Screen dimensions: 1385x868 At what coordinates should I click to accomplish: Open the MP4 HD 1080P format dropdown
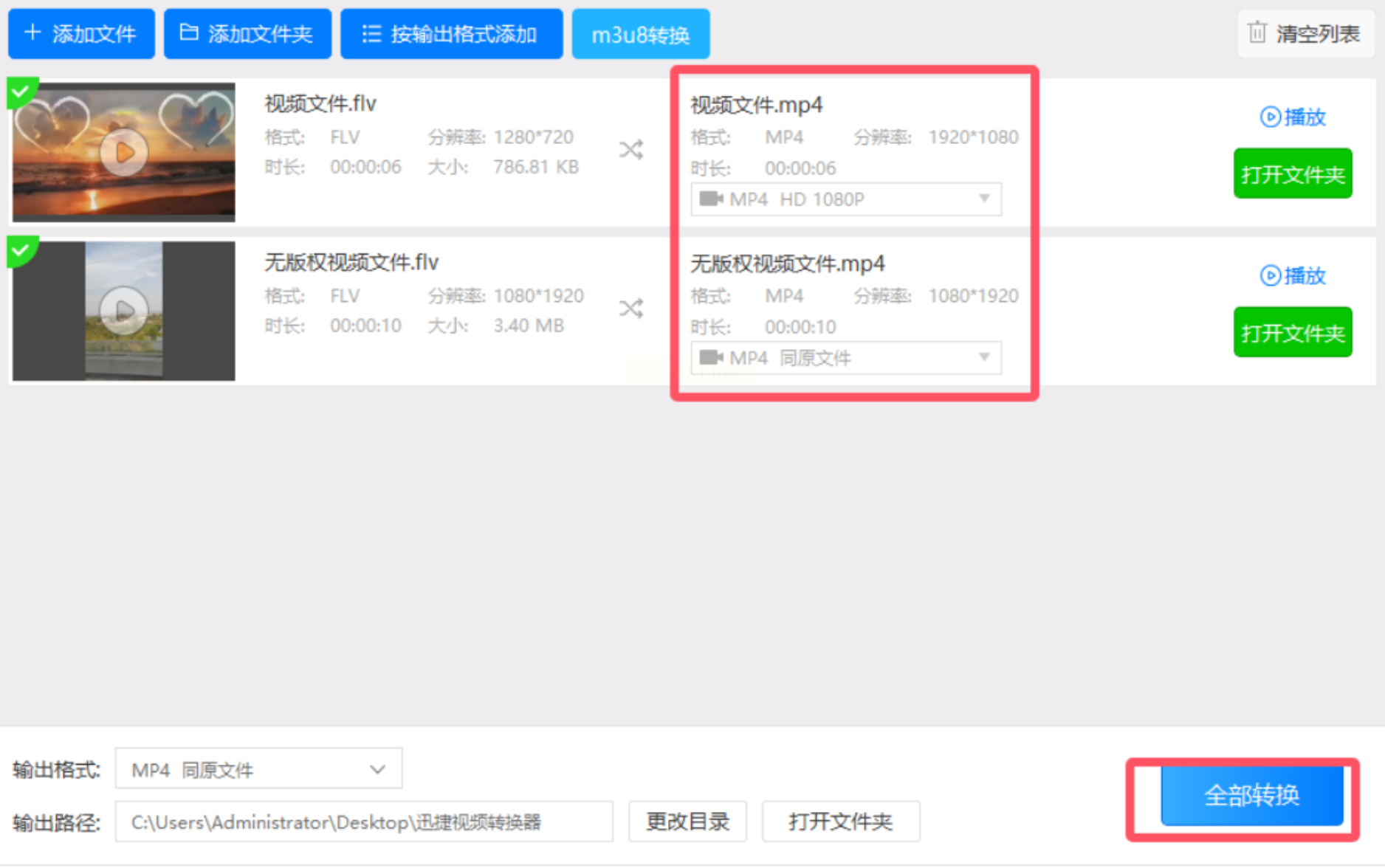pyautogui.click(x=846, y=199)
